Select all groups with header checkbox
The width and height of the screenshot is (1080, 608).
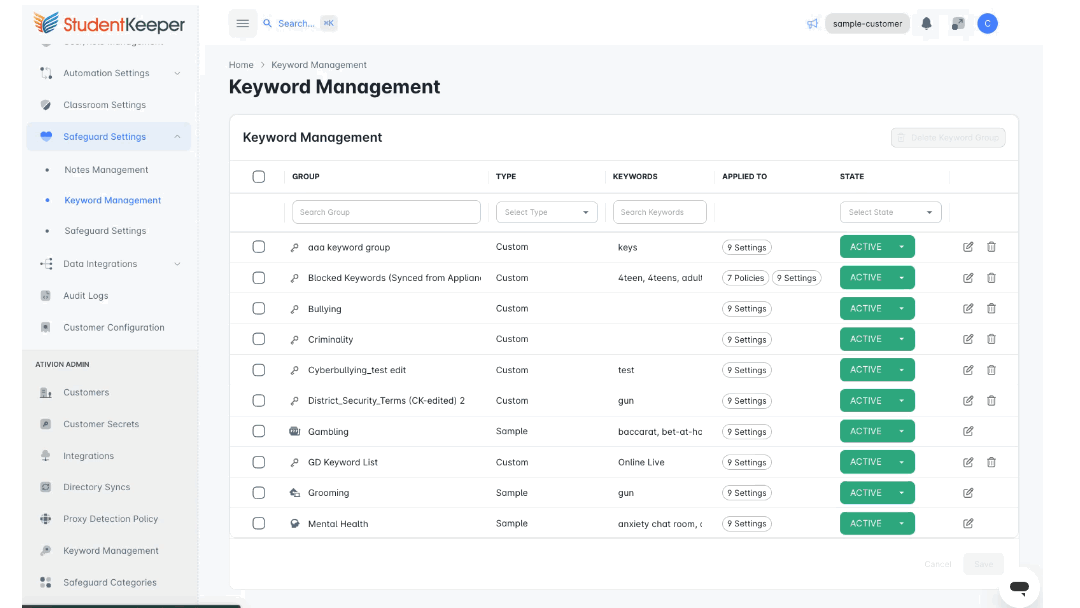tap(258, 177)
